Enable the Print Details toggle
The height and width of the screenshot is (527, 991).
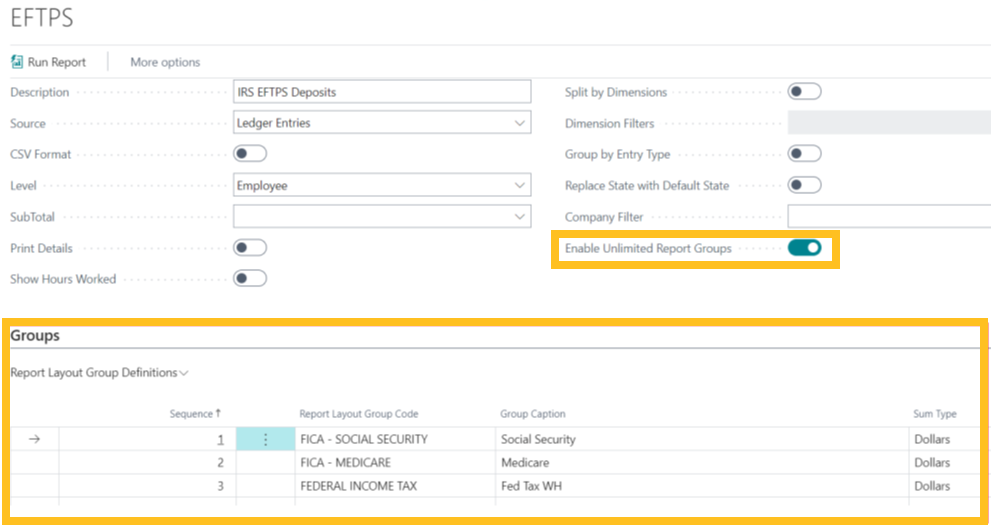pyautogui.click(x=250, y=248)
